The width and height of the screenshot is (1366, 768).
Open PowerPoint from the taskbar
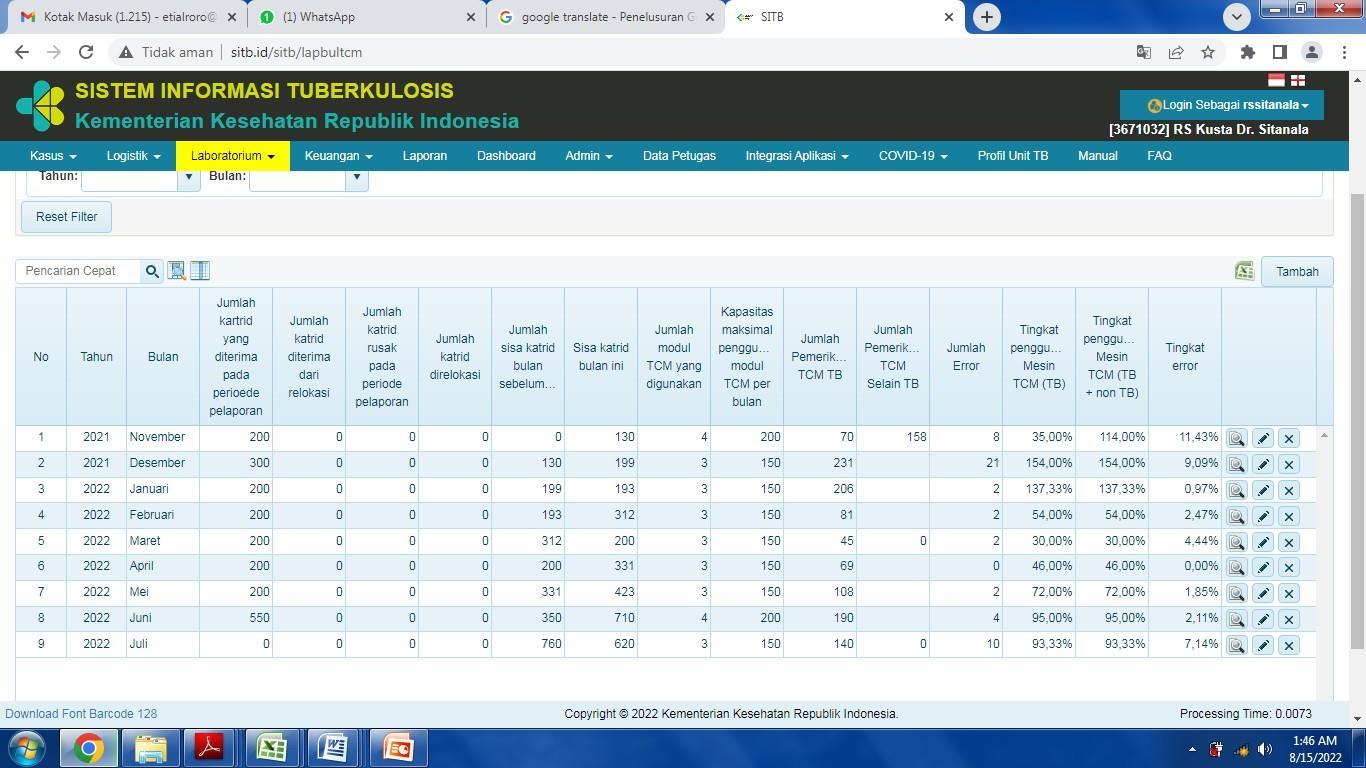[397, 748]
